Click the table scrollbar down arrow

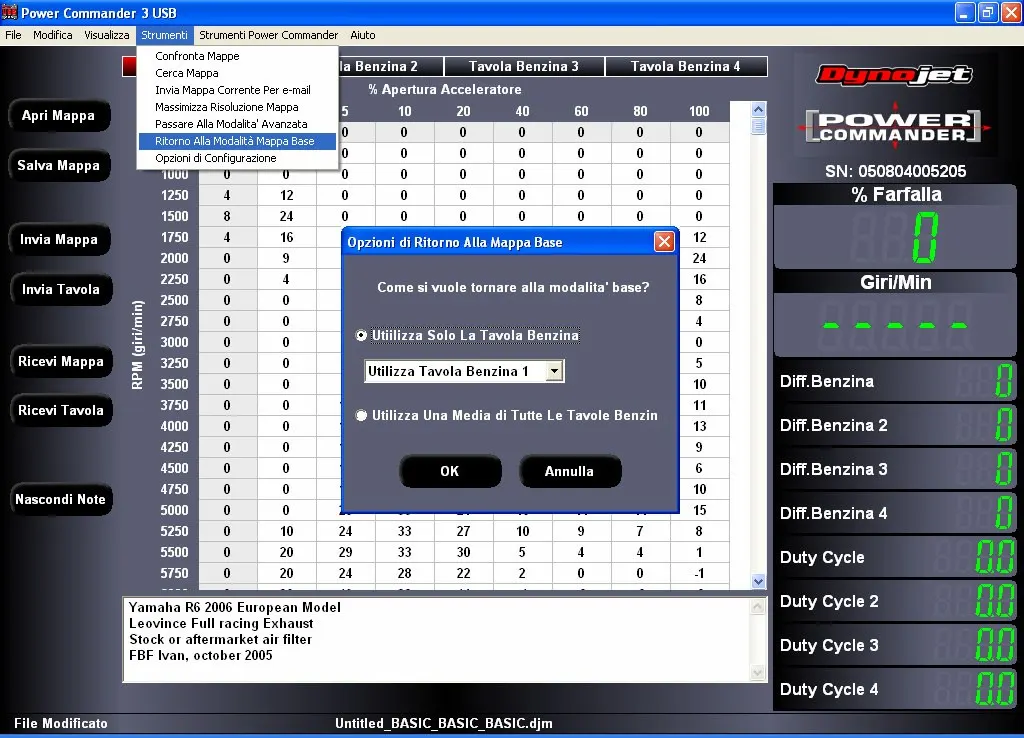coord(758,581)
